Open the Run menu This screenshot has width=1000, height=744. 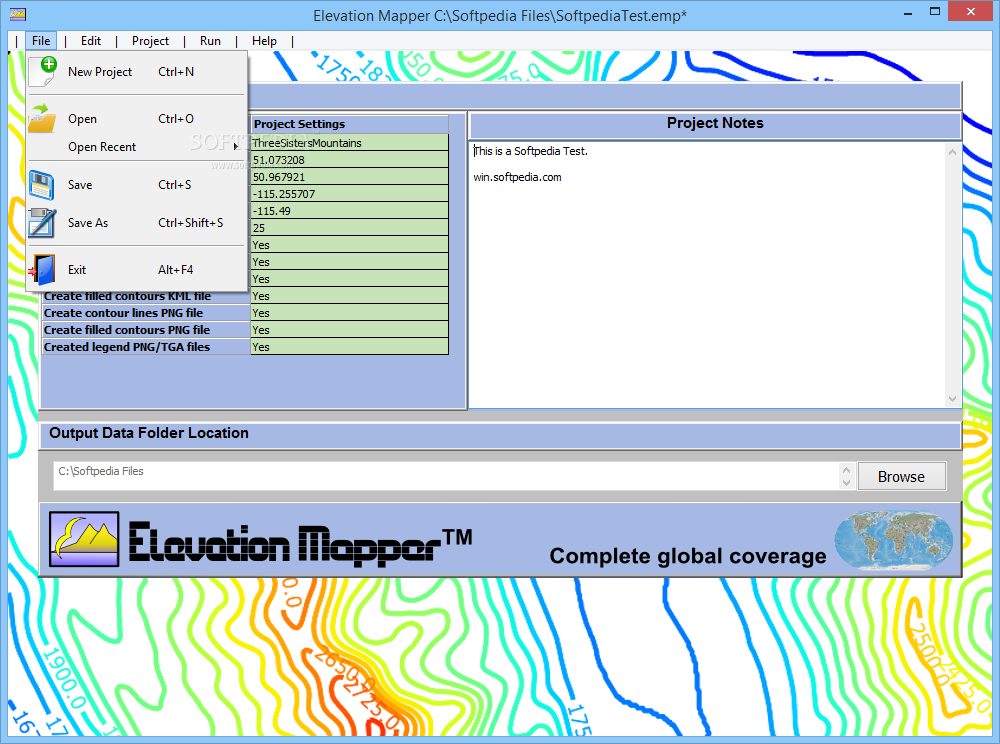(x=210, y=41)
